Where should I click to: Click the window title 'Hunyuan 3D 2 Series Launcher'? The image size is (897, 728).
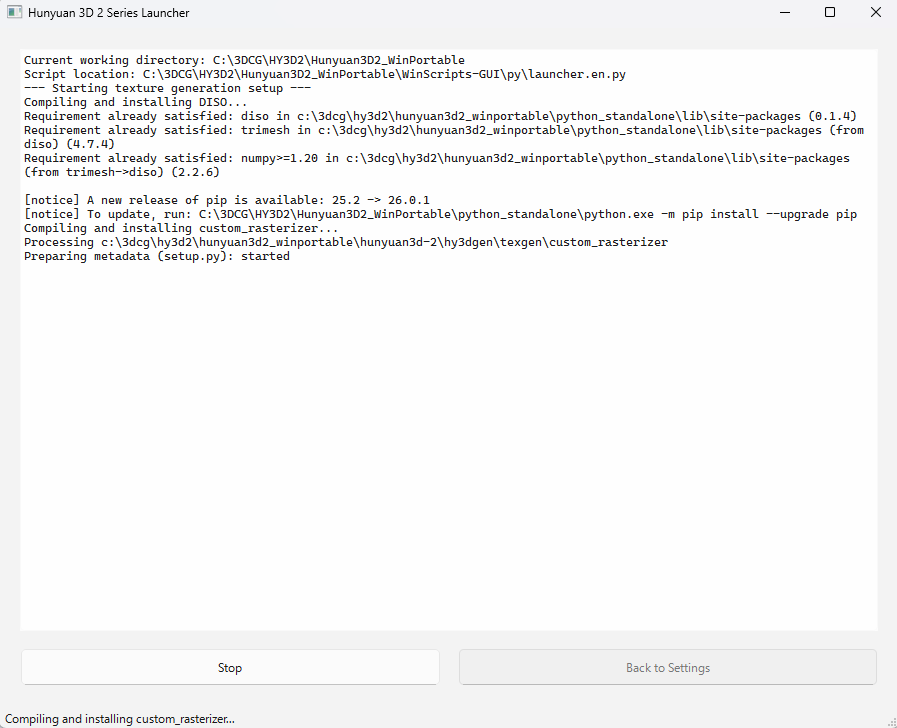(x=108, y=13)
